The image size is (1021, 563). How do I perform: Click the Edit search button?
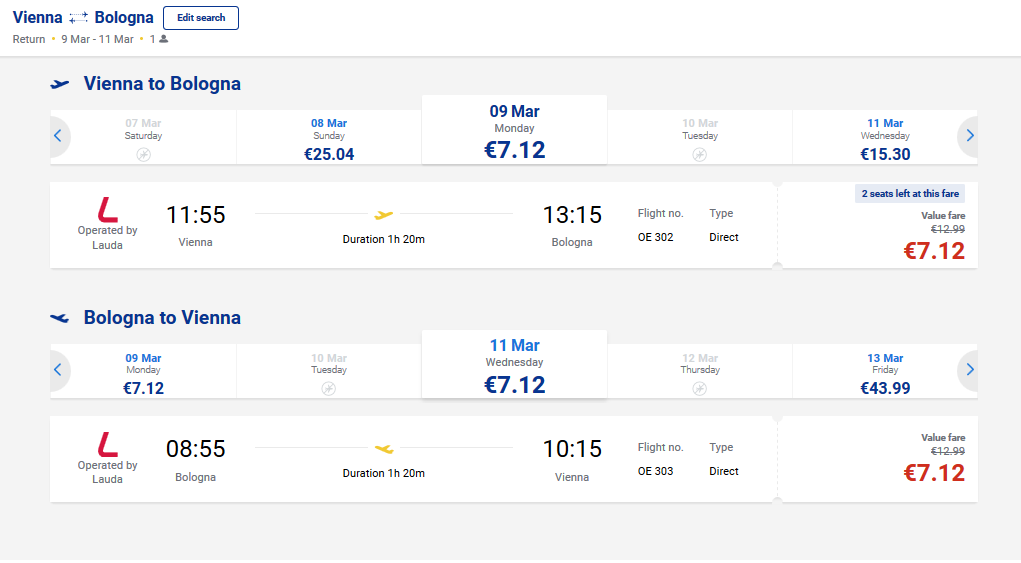coord(201,18)
